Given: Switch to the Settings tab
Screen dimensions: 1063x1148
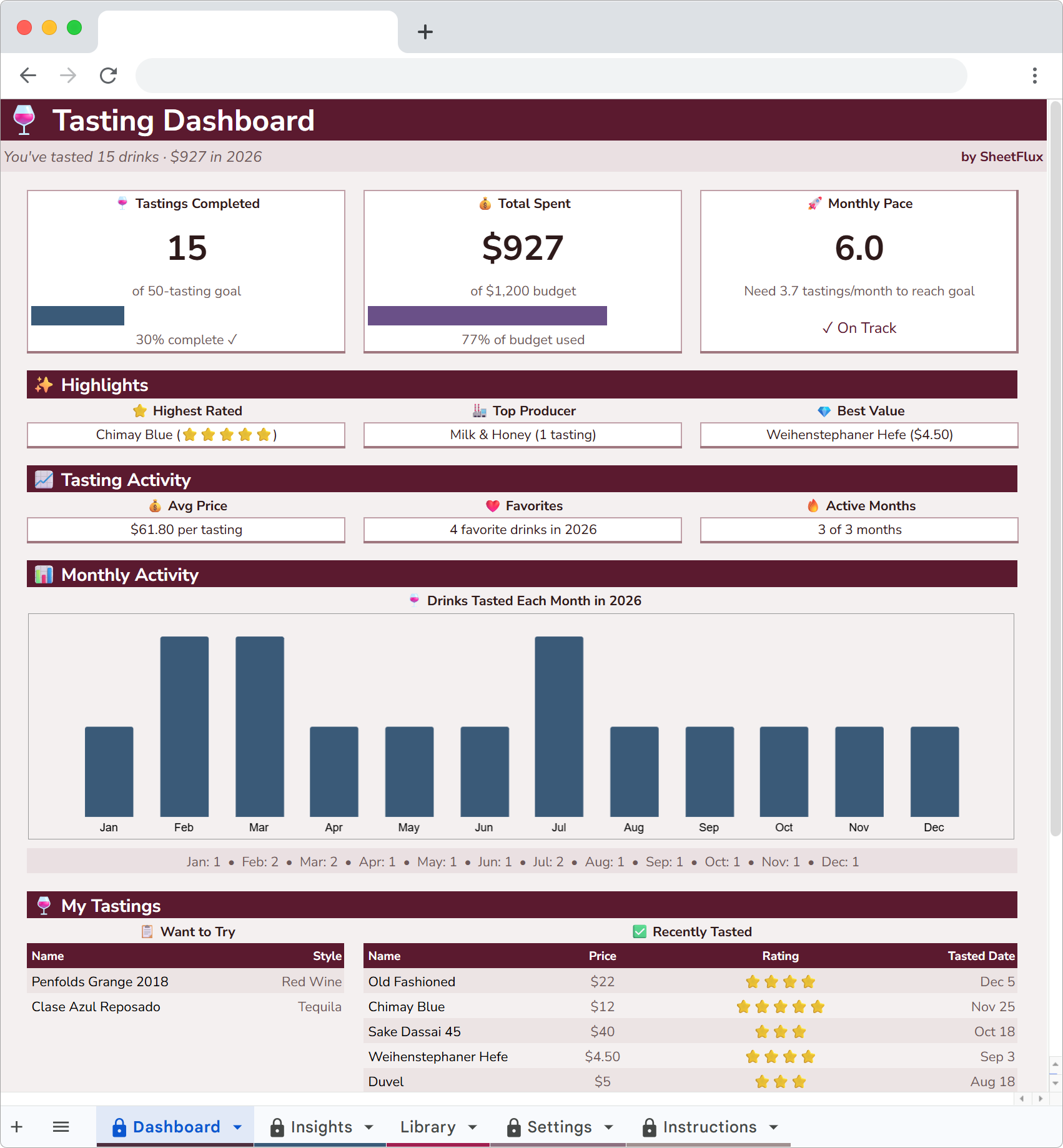Looking at the screenshot, I should tap(559, 1127).
